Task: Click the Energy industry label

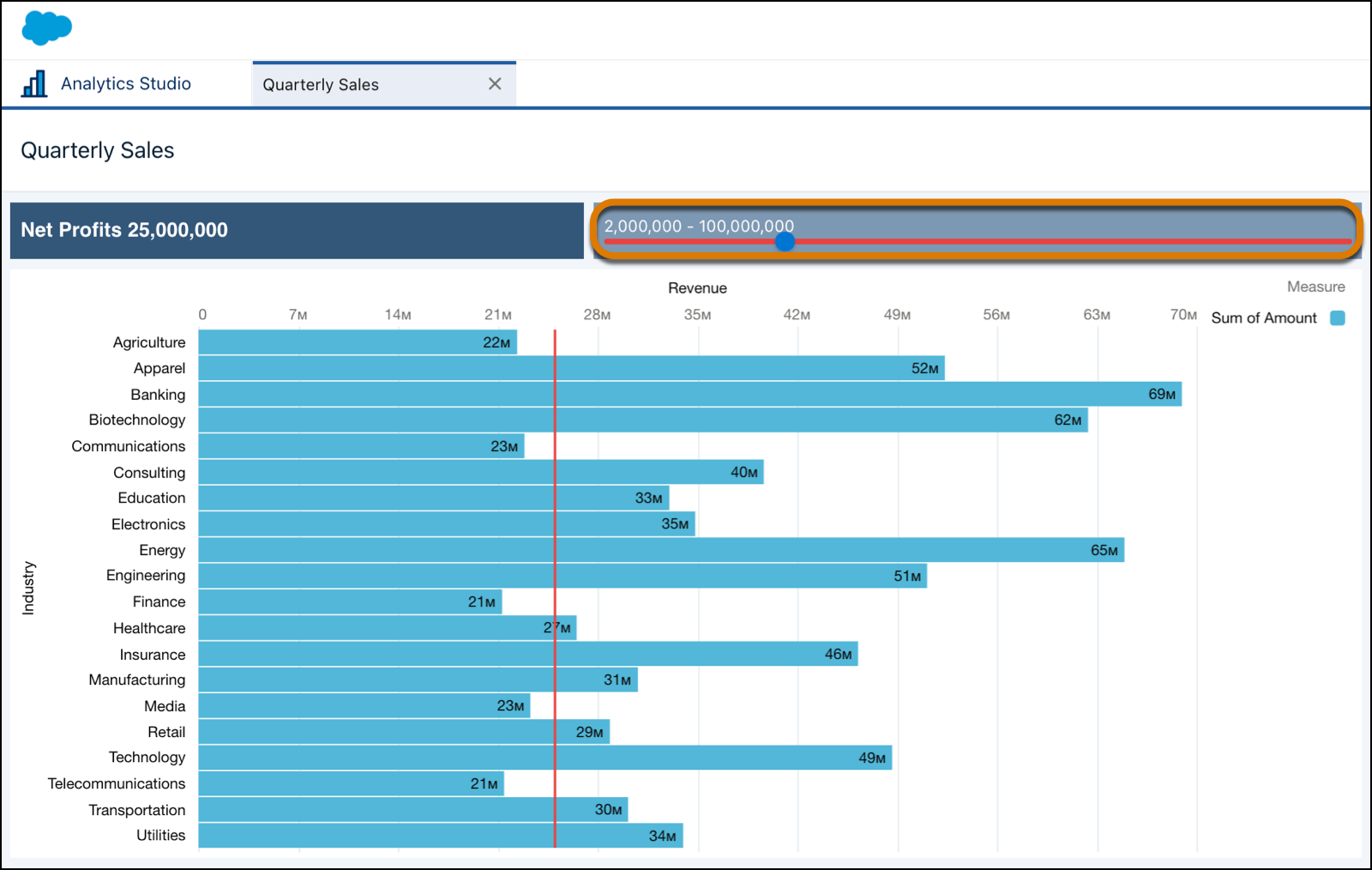Action: point(162,550)
